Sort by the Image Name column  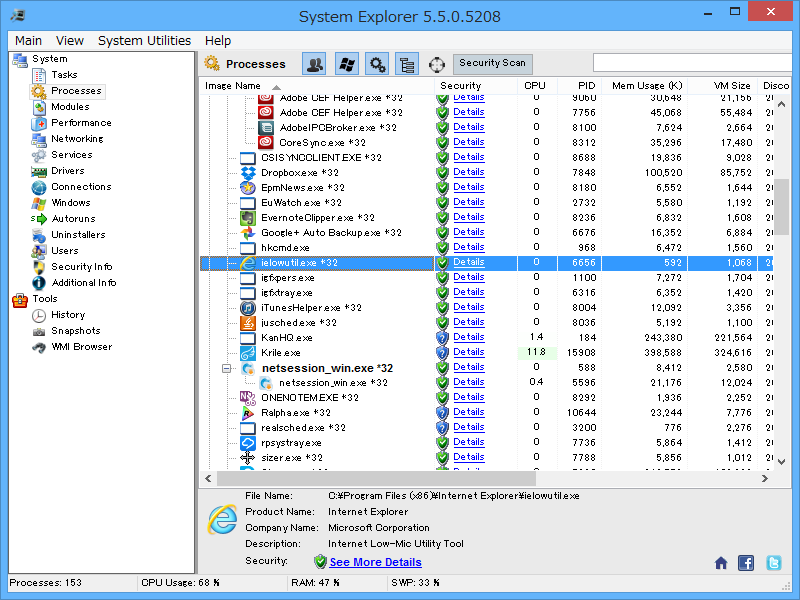click(316, 86)
